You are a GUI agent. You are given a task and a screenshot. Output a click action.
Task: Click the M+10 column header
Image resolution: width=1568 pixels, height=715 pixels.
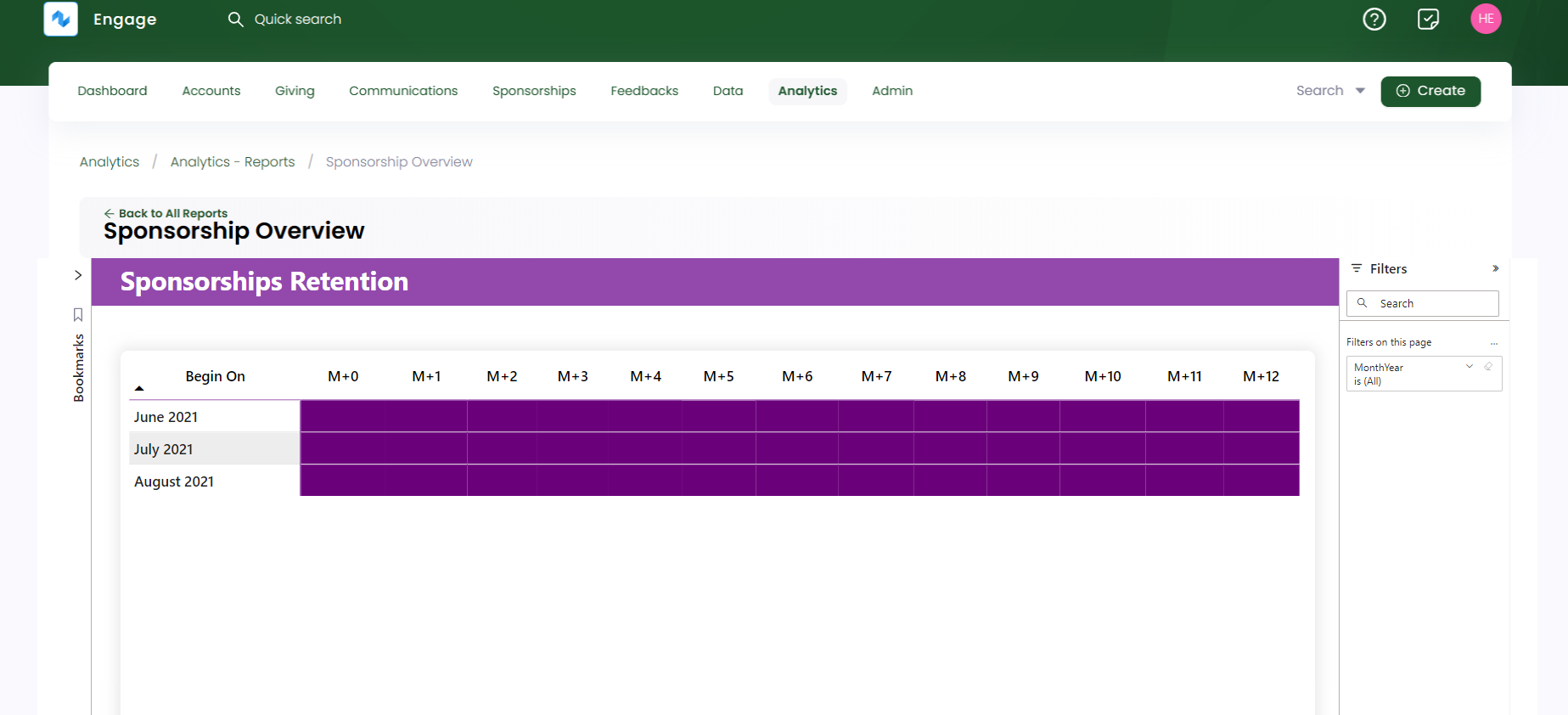[1103, 376]
